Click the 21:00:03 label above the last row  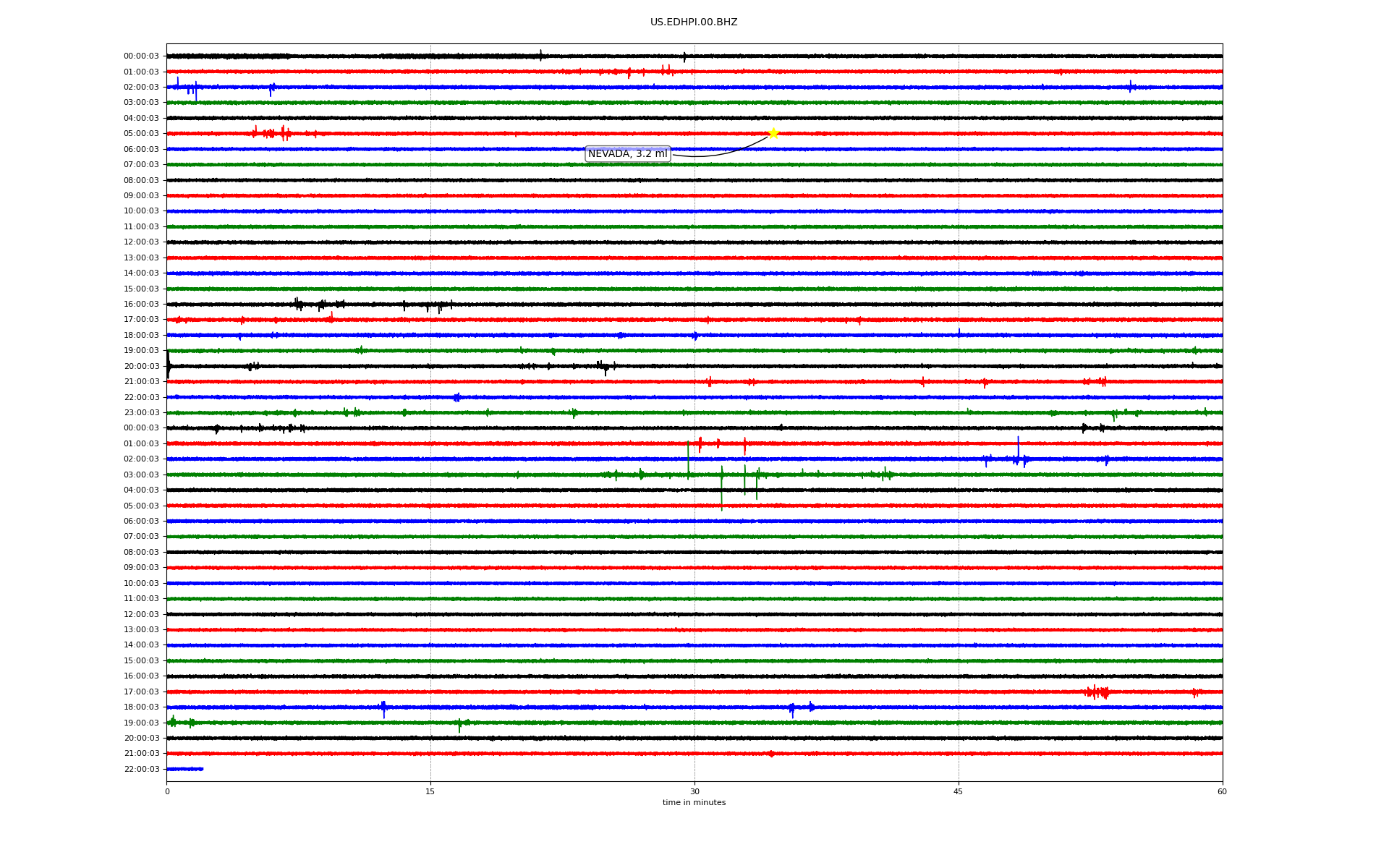coord(141,754)
